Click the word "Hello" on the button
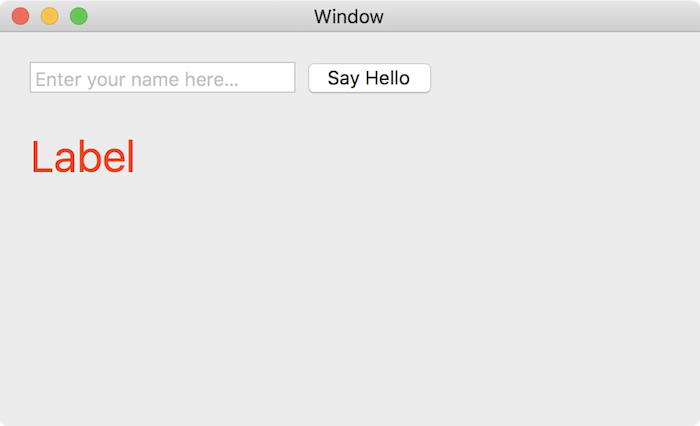The image size is (700, 426). coord(387,78)
